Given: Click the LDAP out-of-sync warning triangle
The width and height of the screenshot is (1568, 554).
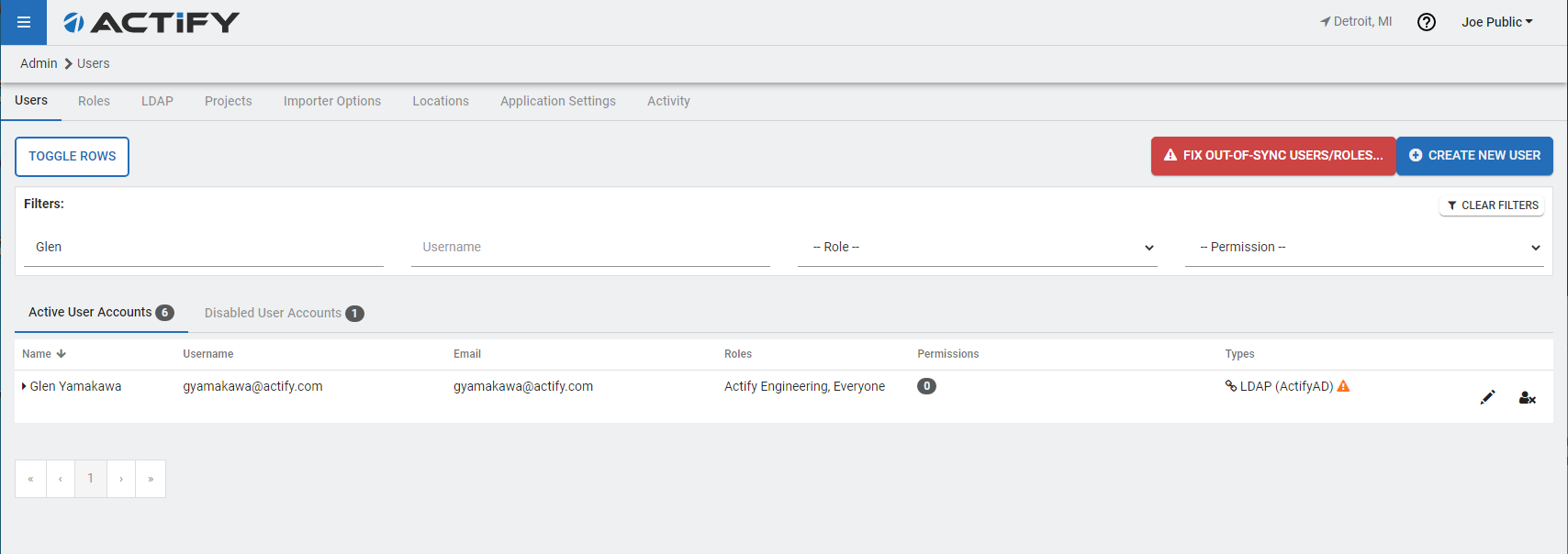Looking at the screenshot, I should click(1343, 386).
